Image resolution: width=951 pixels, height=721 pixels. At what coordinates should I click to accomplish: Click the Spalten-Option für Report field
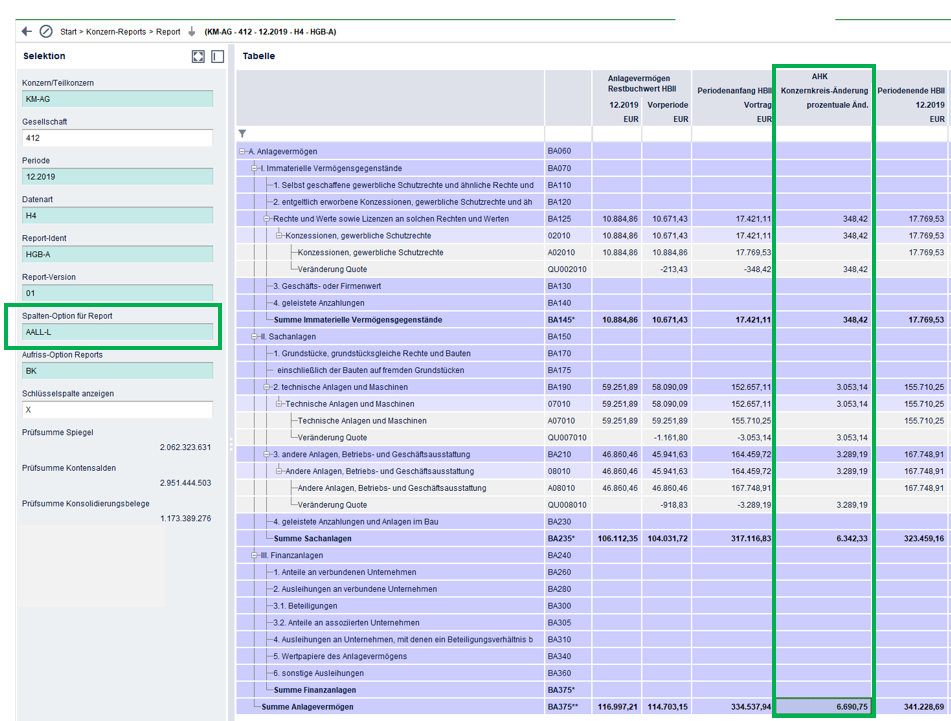[117, 332]
